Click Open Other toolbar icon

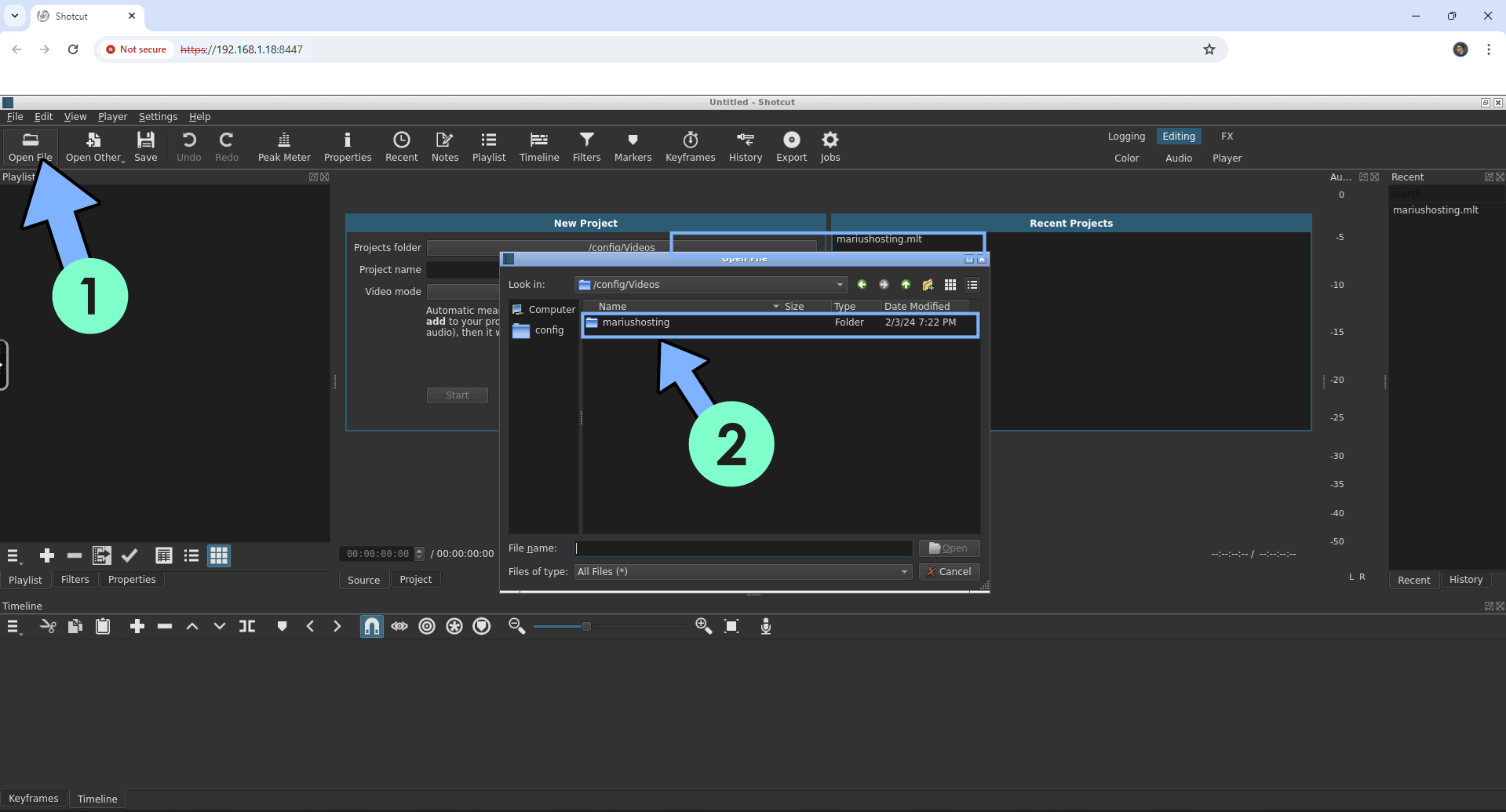(94, 147)
